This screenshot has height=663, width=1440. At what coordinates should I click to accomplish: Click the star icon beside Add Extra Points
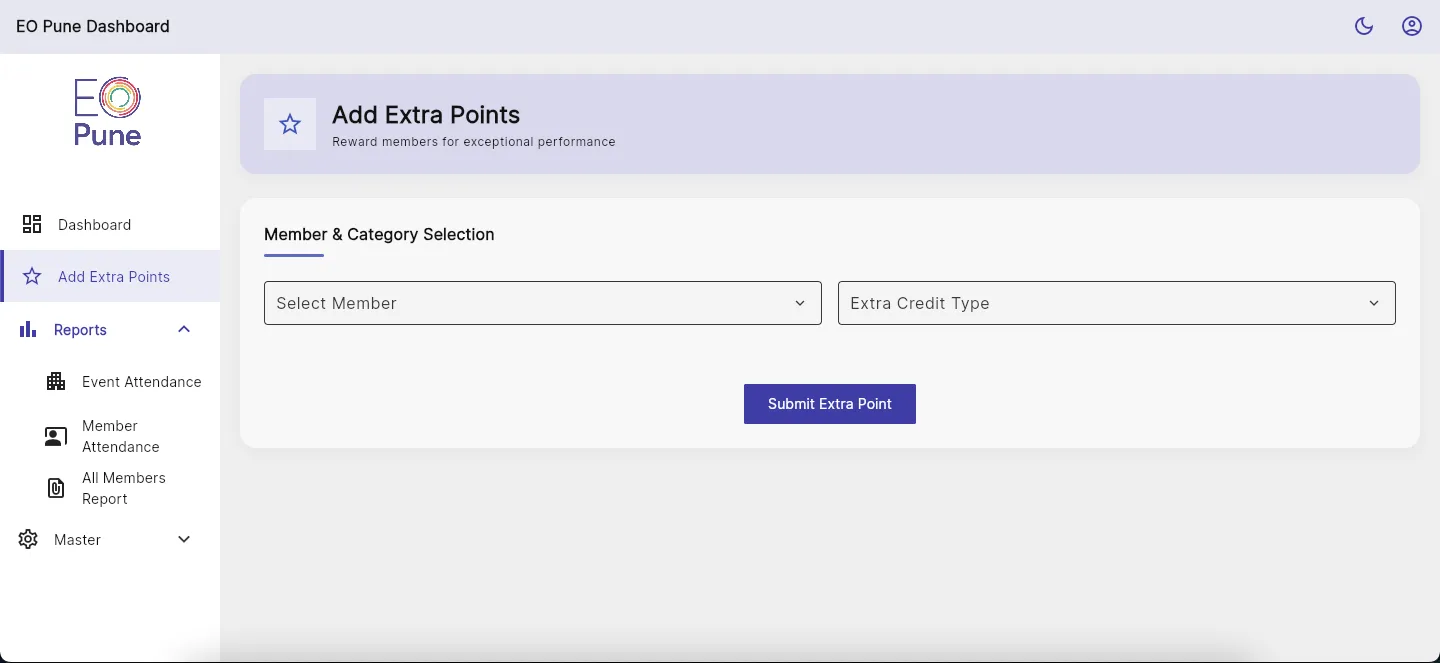coord(32,276)
